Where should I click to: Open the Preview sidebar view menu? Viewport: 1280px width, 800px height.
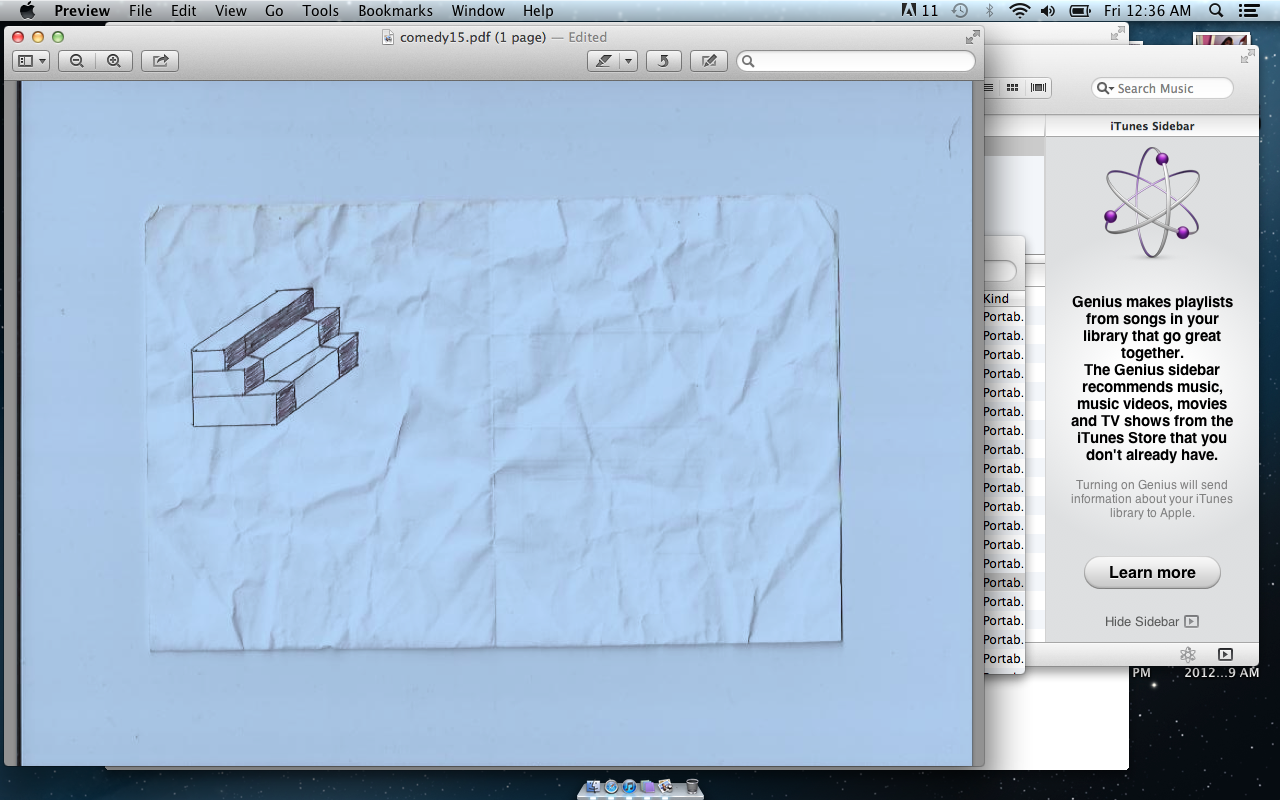pos(32,61)
